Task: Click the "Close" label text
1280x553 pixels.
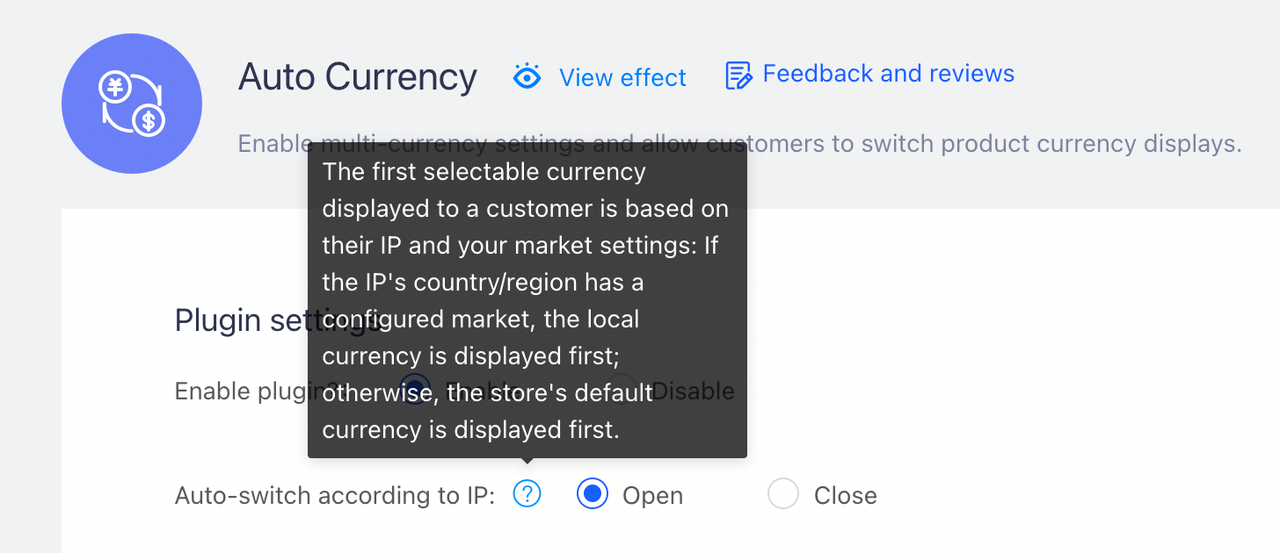Action: tap(845, 495)
